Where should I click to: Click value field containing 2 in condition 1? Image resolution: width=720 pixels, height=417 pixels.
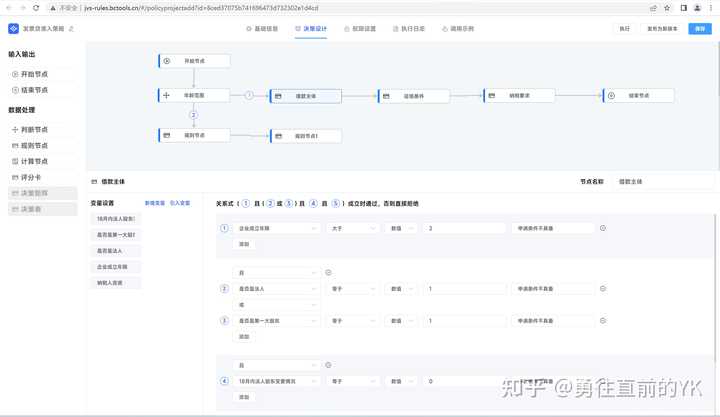[464, 228]
